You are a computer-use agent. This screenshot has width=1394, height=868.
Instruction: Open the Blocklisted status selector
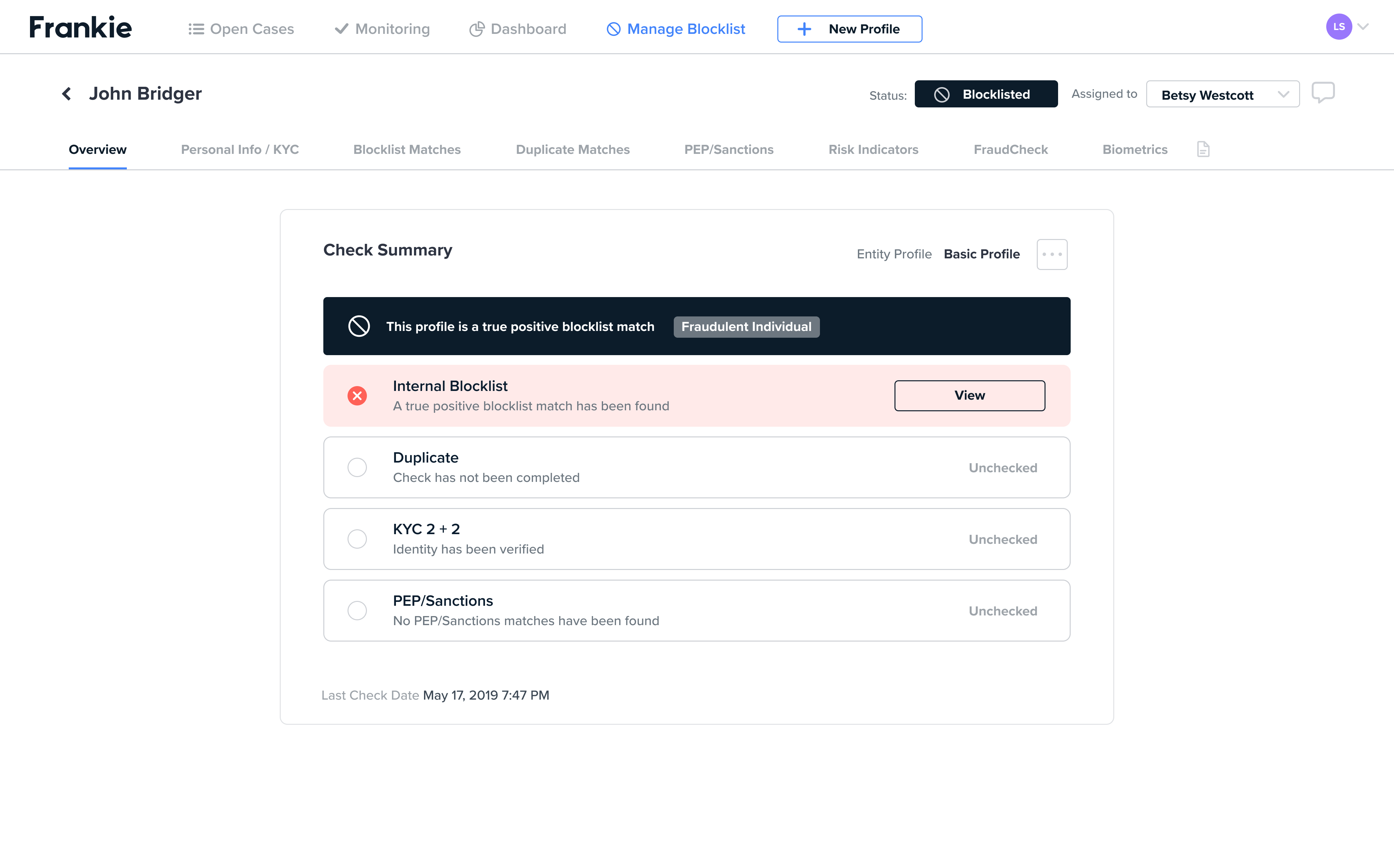click(986, 94)
